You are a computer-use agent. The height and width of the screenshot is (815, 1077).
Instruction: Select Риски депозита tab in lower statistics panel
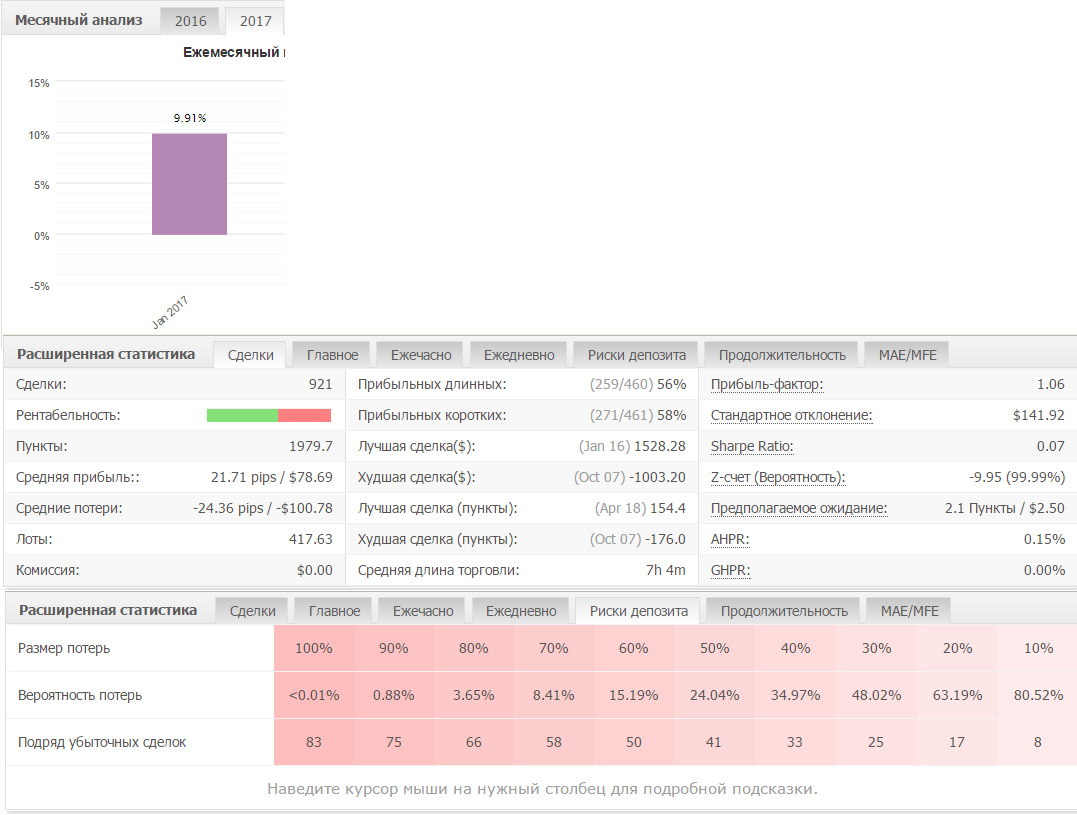click(639, 611)
